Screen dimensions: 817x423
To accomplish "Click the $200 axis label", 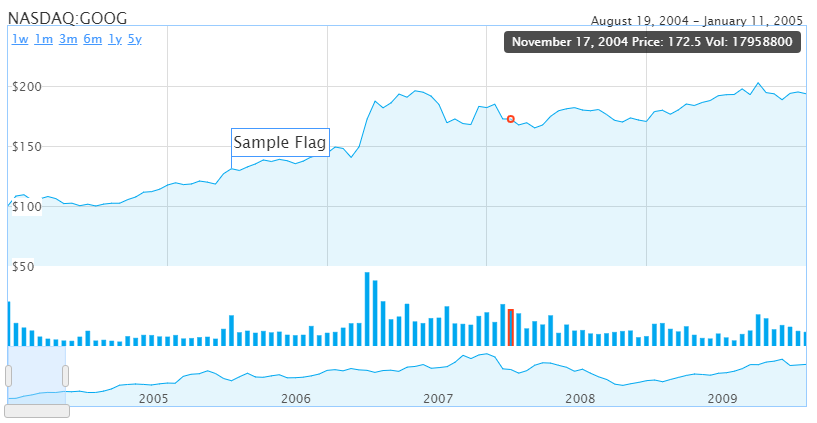I will [x=27, y=86].
